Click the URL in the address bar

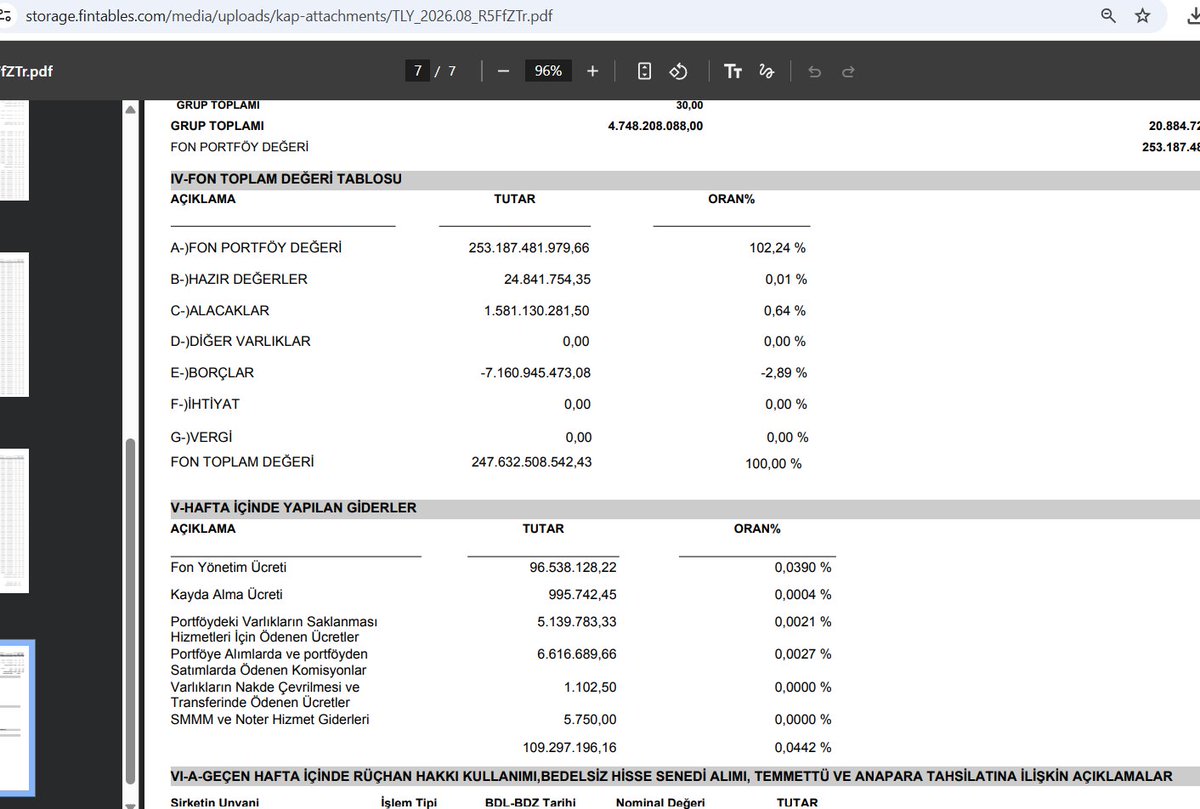coord(289,16)
